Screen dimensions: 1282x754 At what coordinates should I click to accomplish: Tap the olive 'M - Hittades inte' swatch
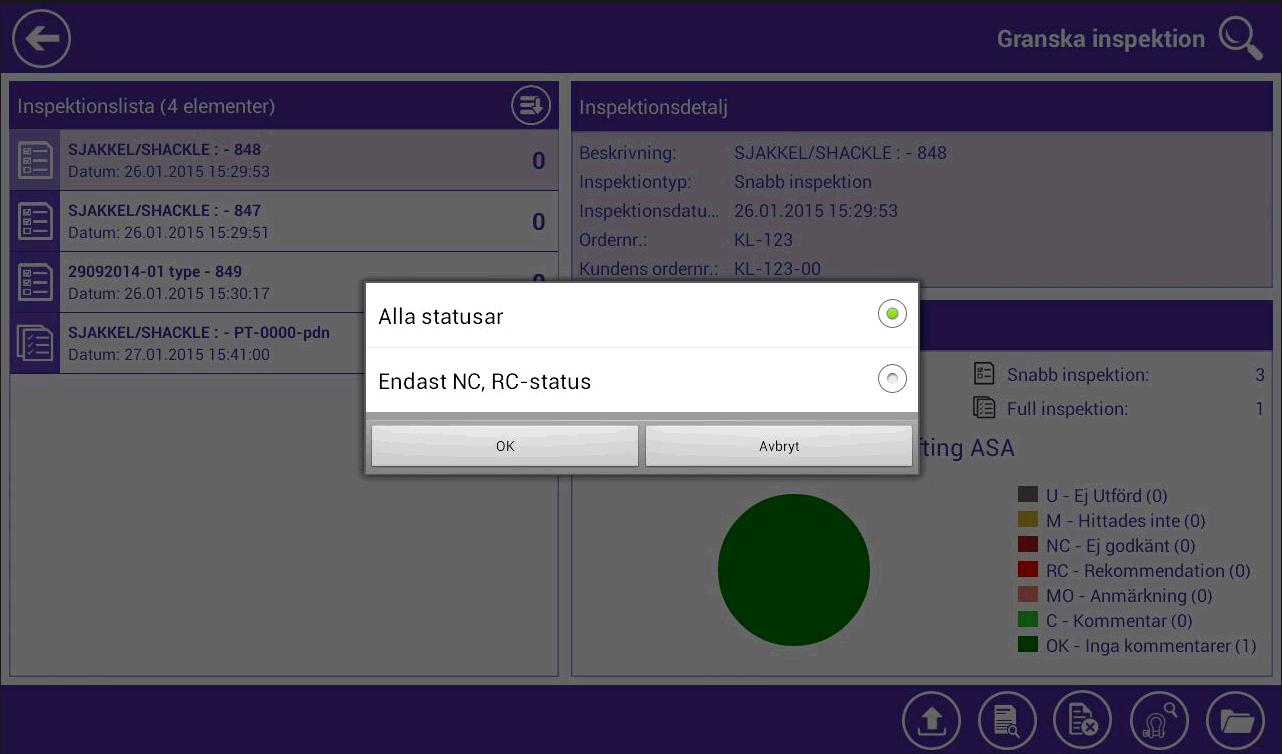[1027, 520]
